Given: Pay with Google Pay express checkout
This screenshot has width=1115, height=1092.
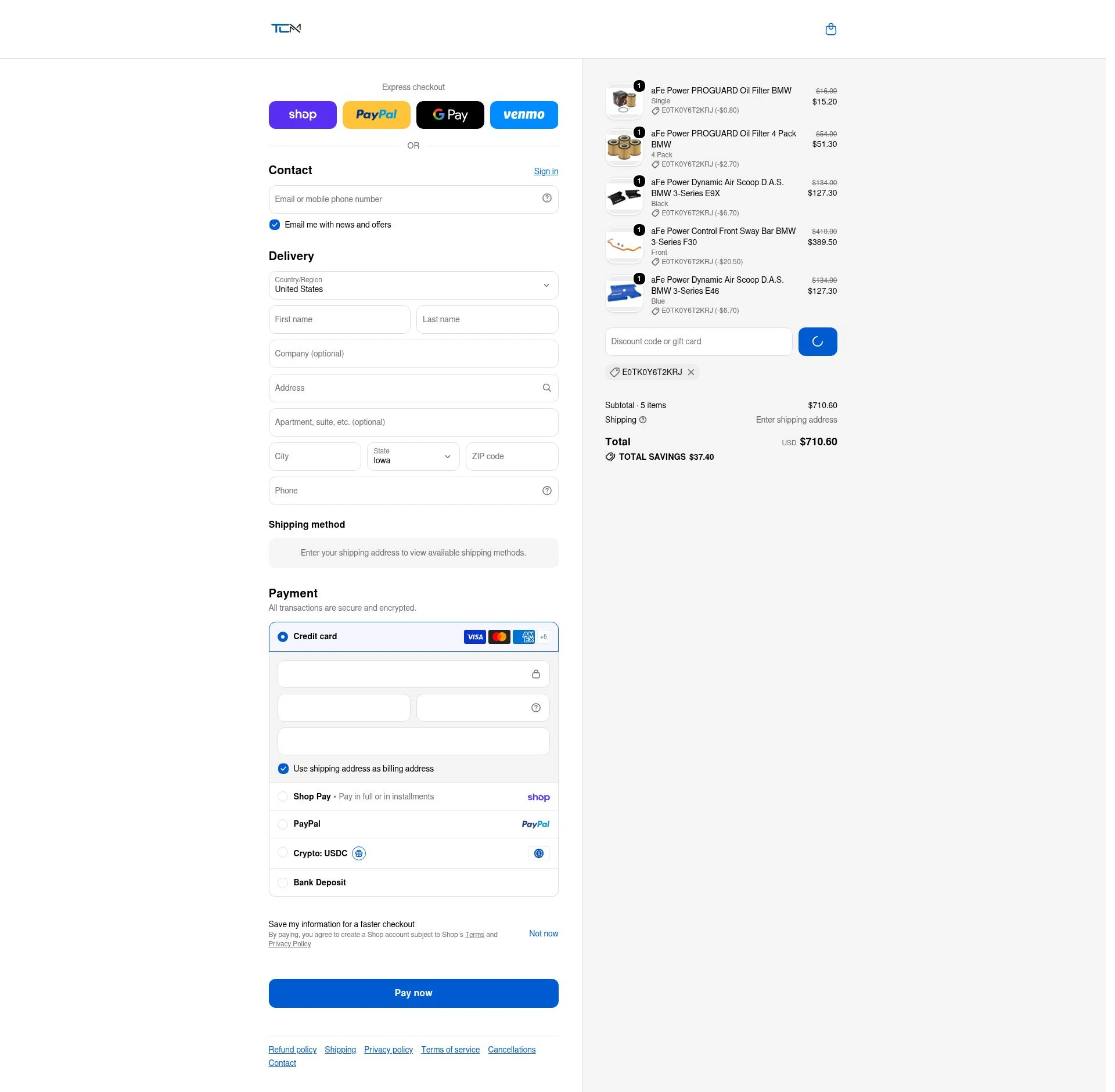Looking at the screenshot, I should [x=450, y=115].
